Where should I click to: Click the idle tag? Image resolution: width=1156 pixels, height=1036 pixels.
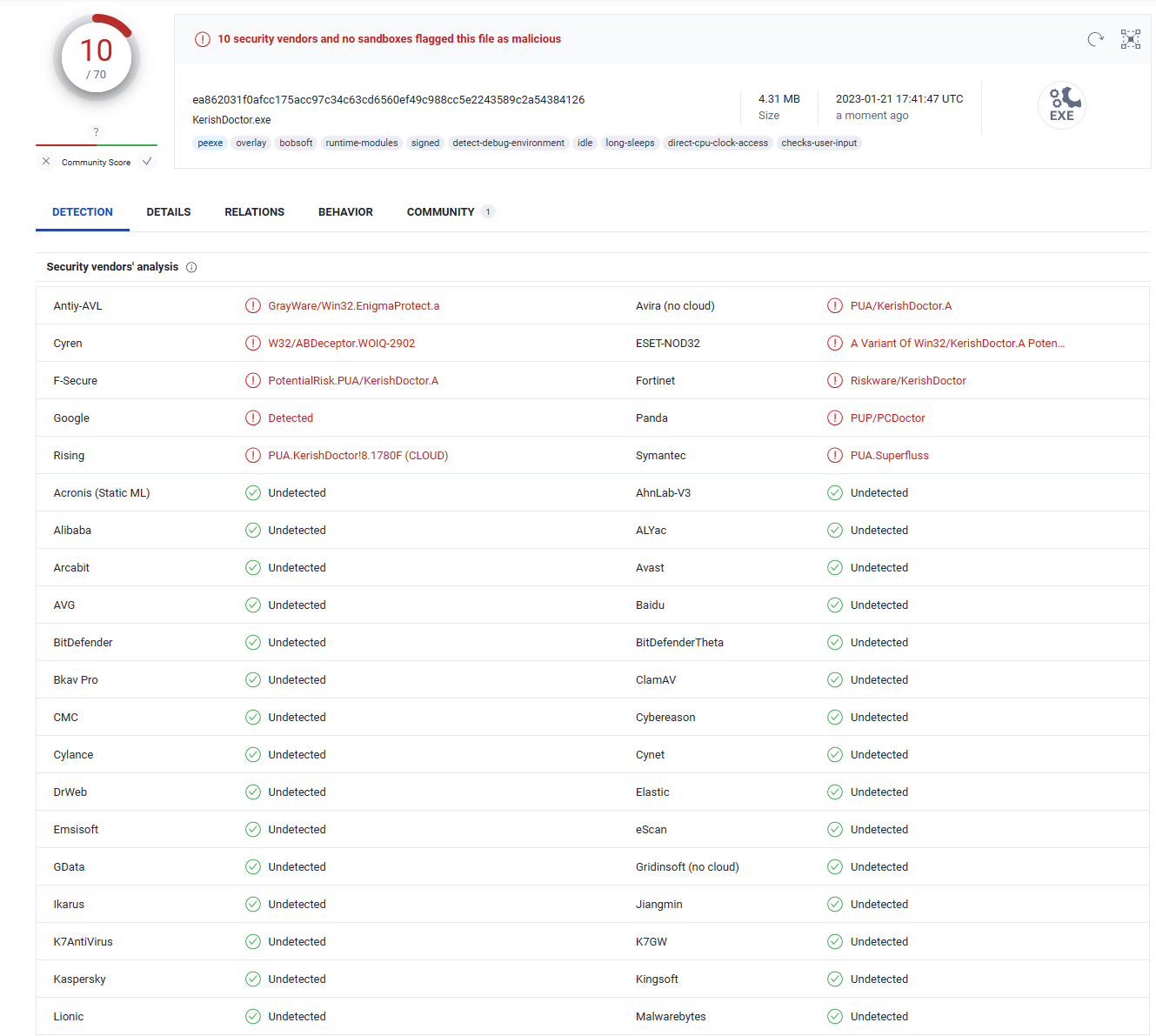coord(585,144)
